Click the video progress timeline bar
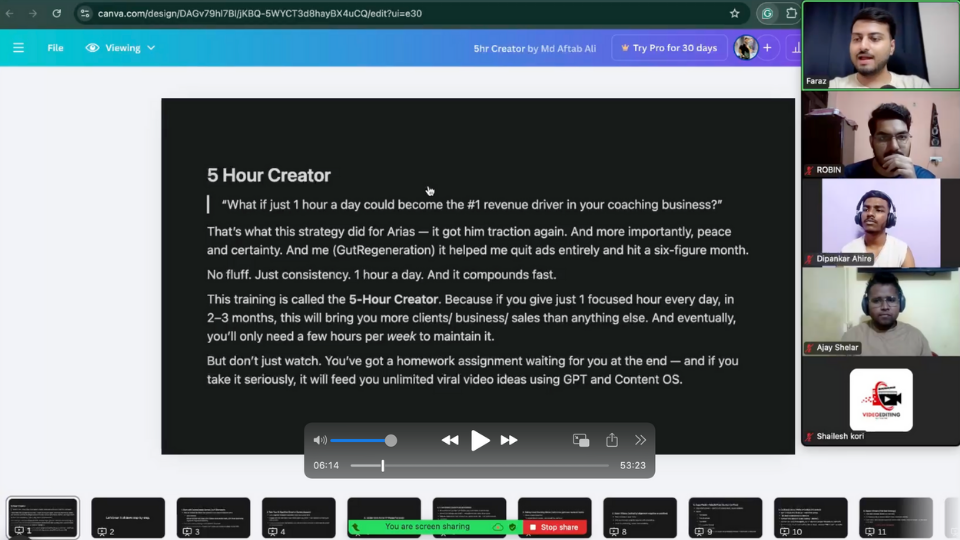Image resolution: width=960 pixels, height=540 pixels. [480, 465]
